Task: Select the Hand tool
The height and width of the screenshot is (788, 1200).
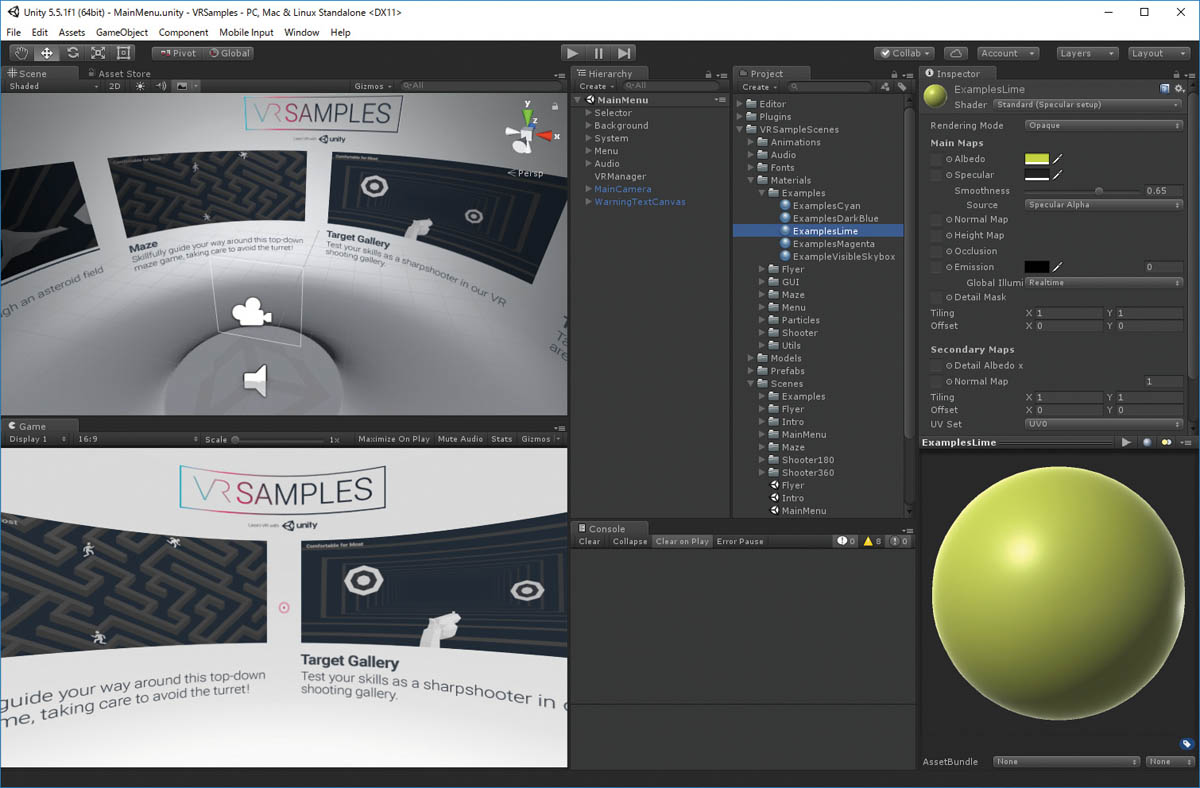Action: (x=20, y=52)
